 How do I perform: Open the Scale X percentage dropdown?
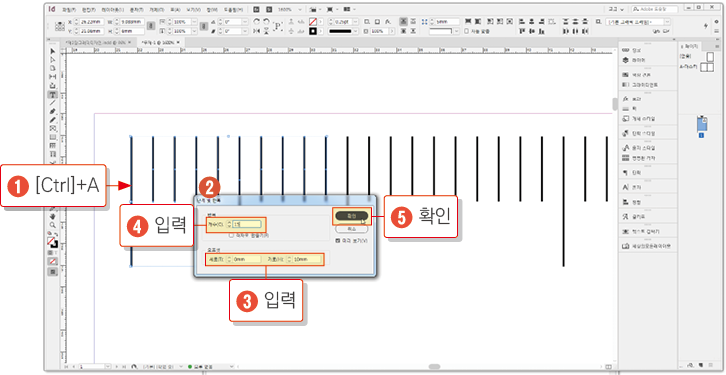point(194,22)
